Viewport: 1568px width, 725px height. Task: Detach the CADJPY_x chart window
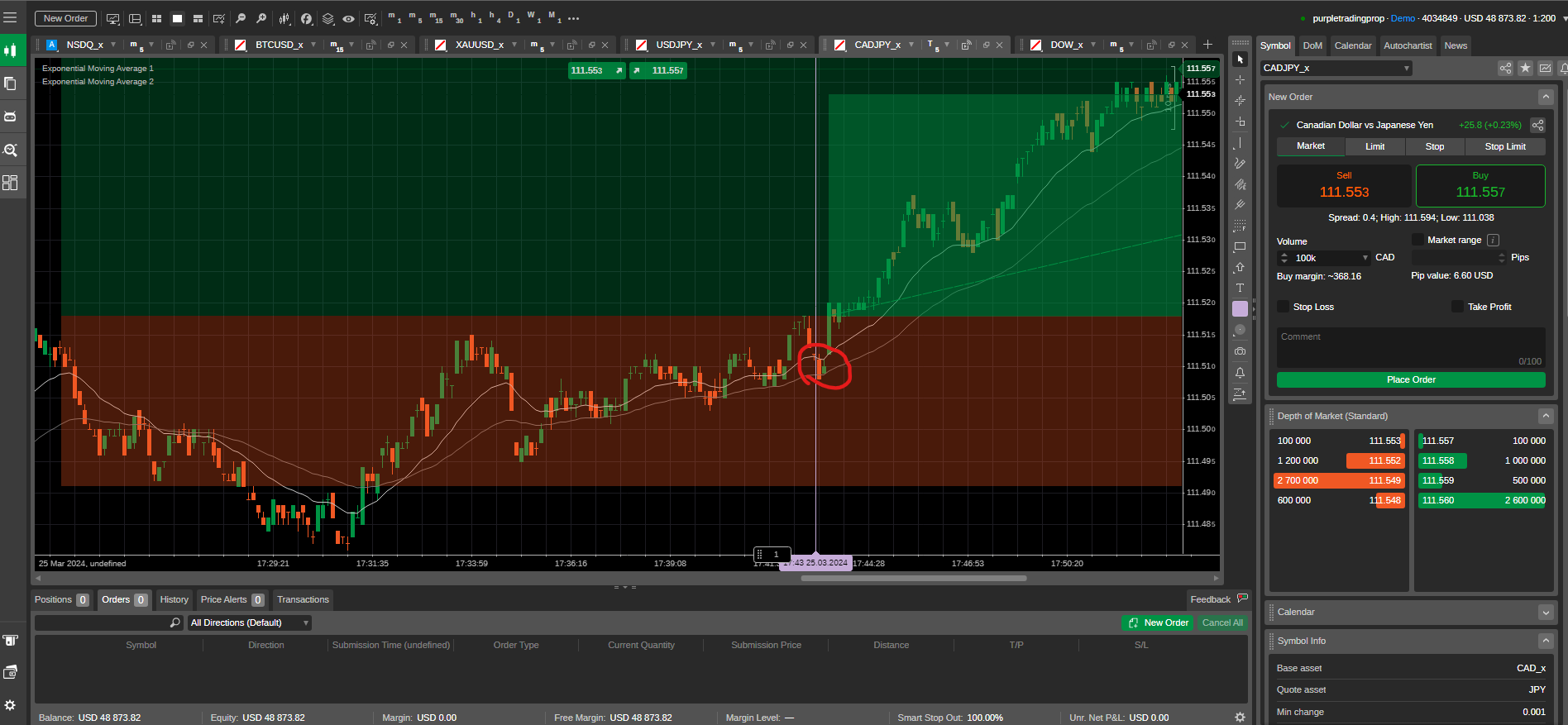(986, 45)
